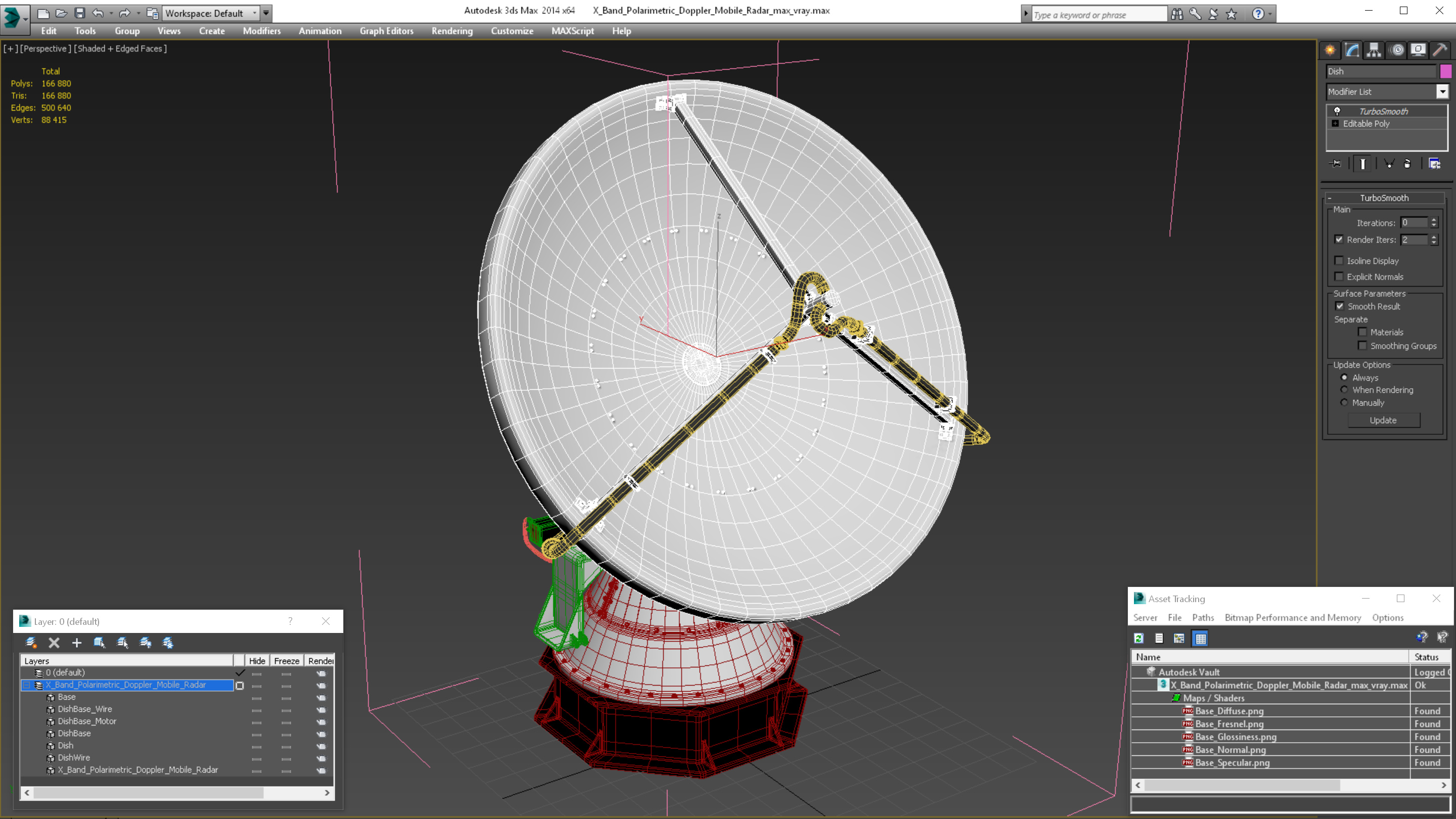Open Configure Modifier Sets icon
Screen dimensions: 1456x819
[1435, 163]
